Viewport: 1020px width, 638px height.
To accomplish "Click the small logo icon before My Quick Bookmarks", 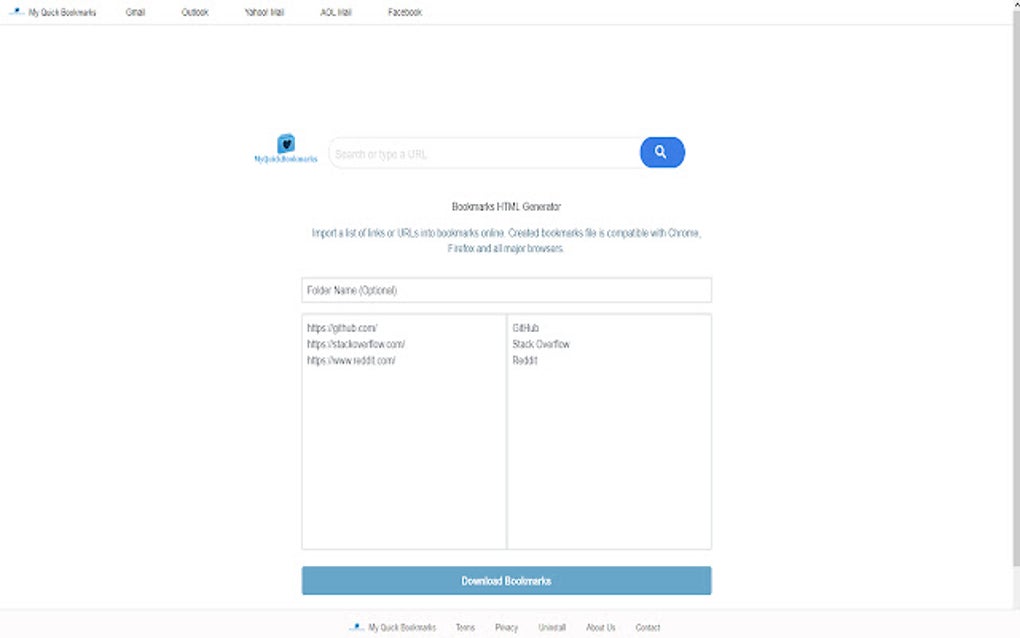I will (x=19, y=12).
